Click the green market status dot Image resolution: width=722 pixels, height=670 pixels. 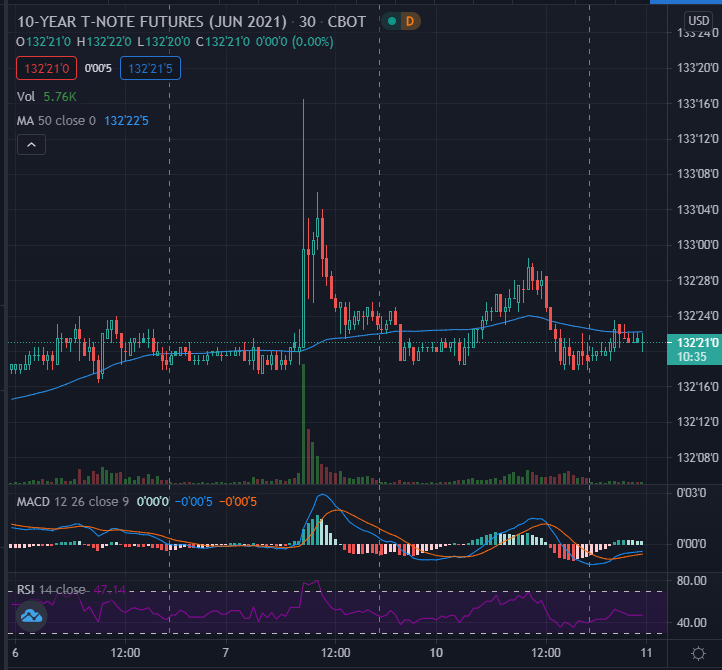pos(392,21)
